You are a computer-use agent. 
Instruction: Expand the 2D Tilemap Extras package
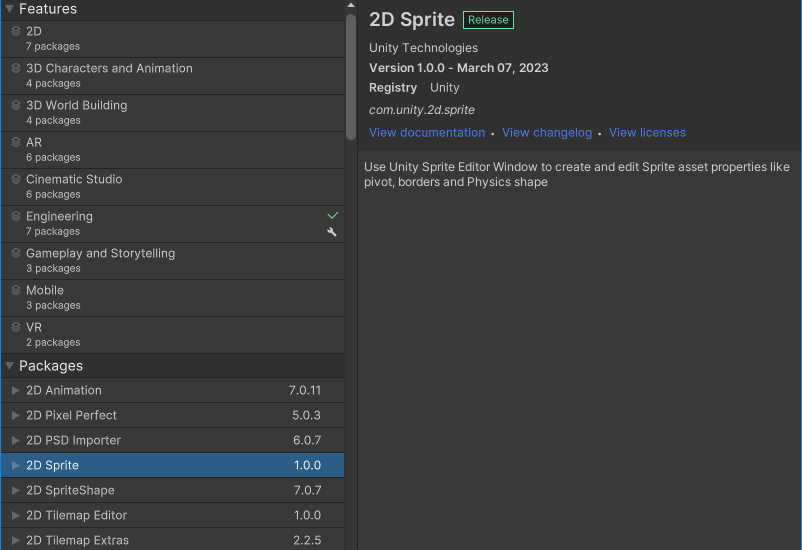pos(15,540)
